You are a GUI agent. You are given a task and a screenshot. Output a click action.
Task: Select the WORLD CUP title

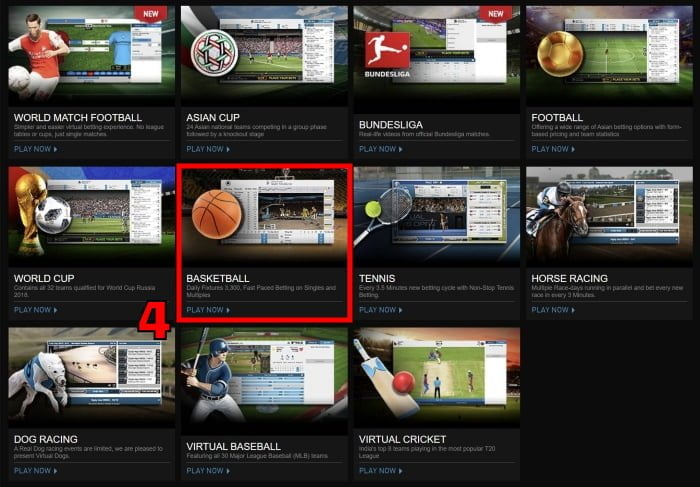tap(44, 279)
